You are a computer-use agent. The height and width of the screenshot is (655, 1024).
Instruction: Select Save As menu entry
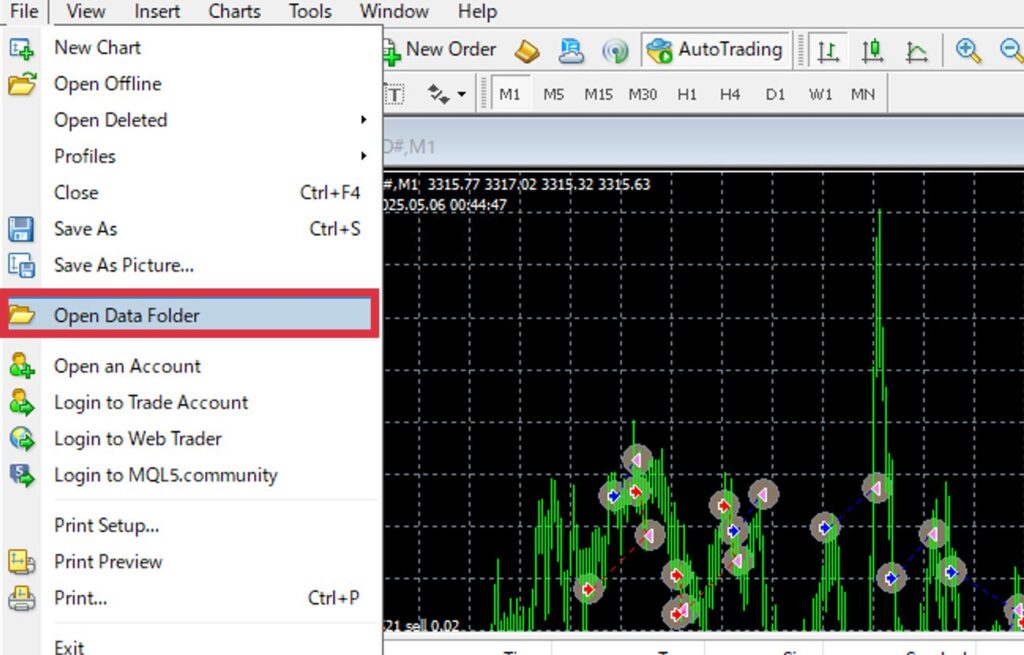click(192, 229)
